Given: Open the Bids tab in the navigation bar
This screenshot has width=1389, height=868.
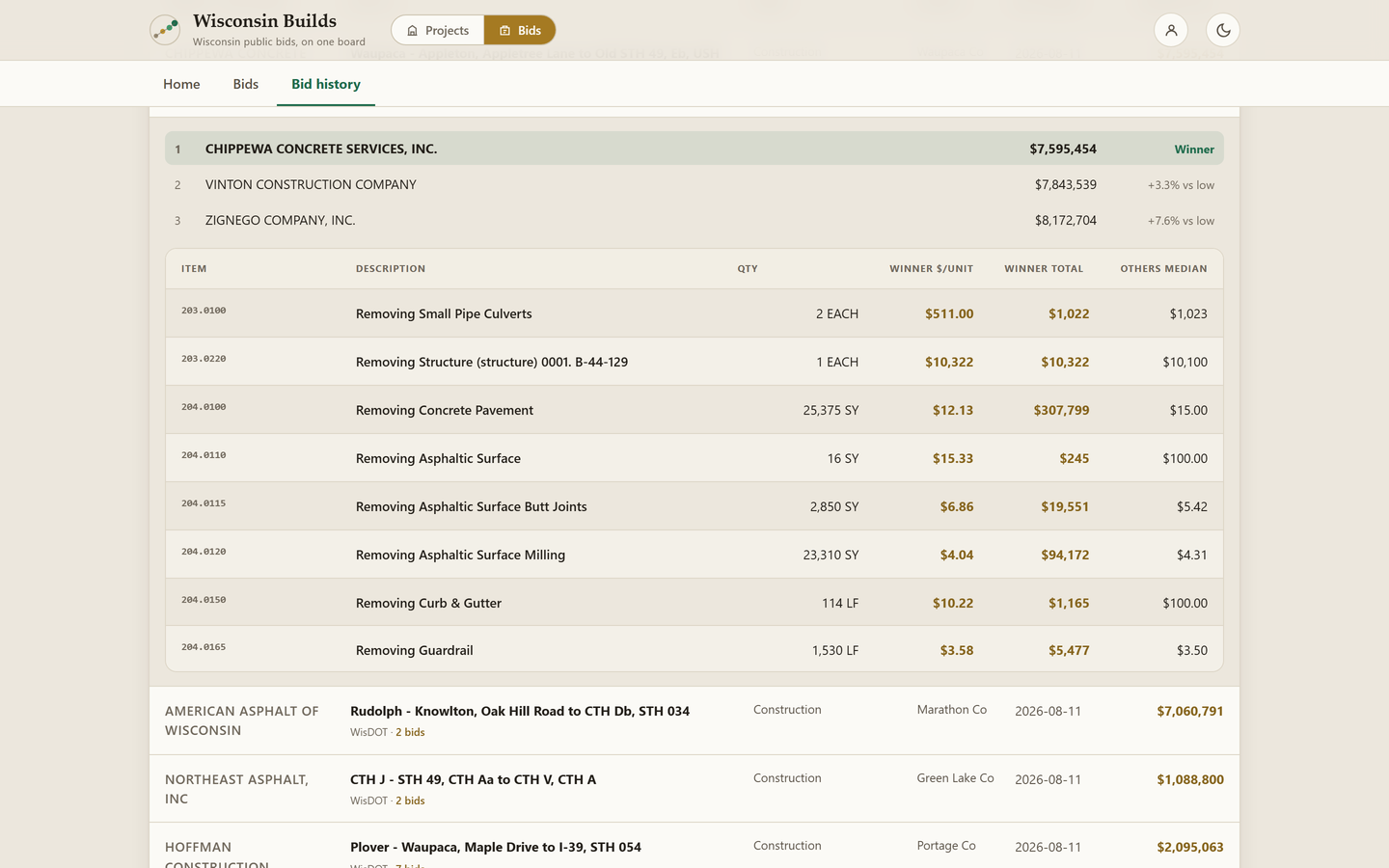Looking at the screenshot, I should pyautogui.click(x=246, y=84).
